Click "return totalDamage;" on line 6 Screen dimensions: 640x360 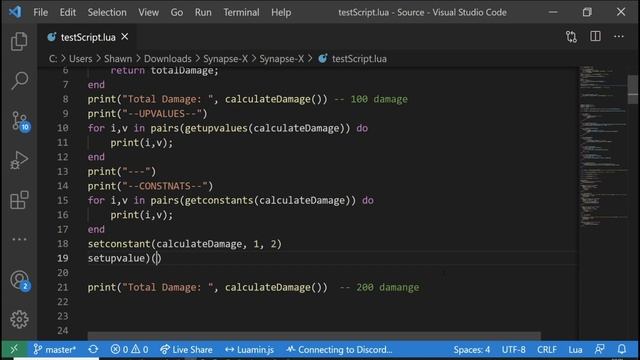[x=164, y=71]
